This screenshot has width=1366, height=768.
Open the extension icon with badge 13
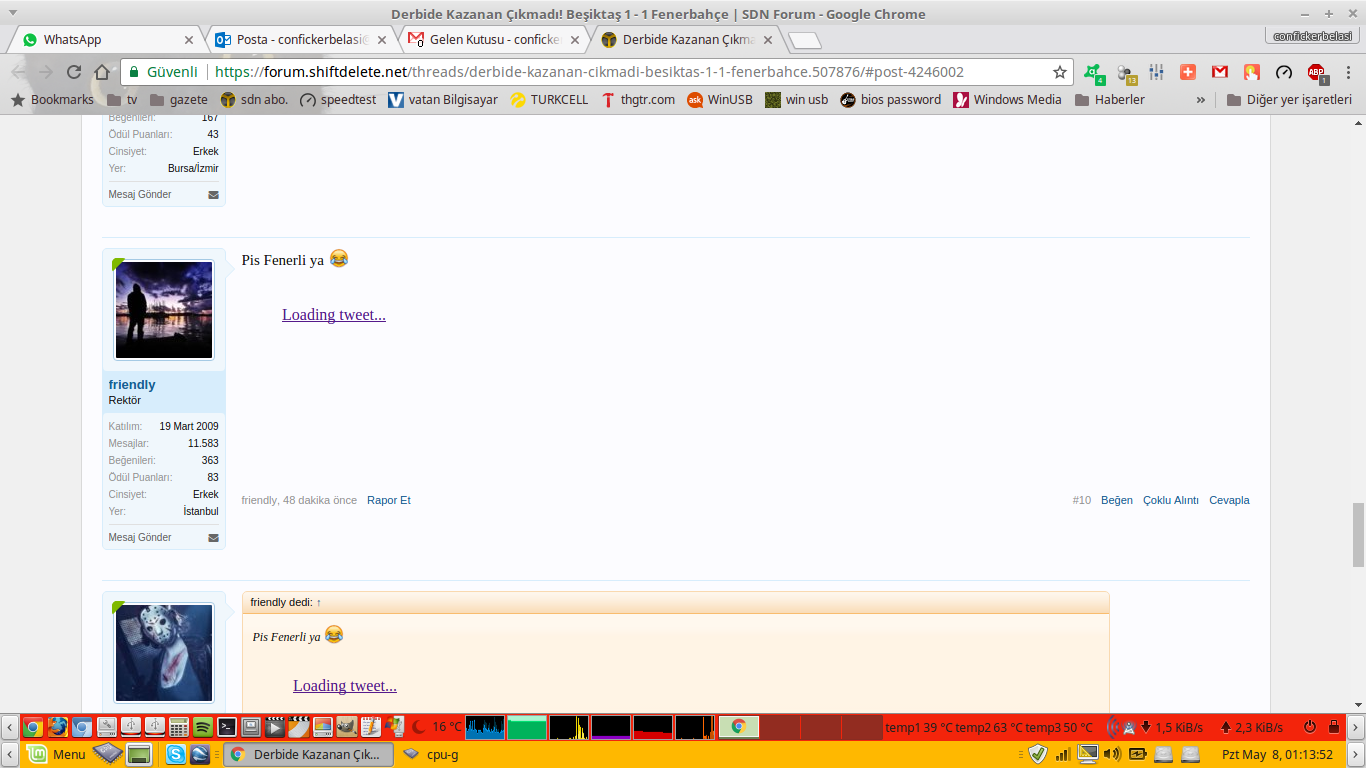tap(1127, 73)
